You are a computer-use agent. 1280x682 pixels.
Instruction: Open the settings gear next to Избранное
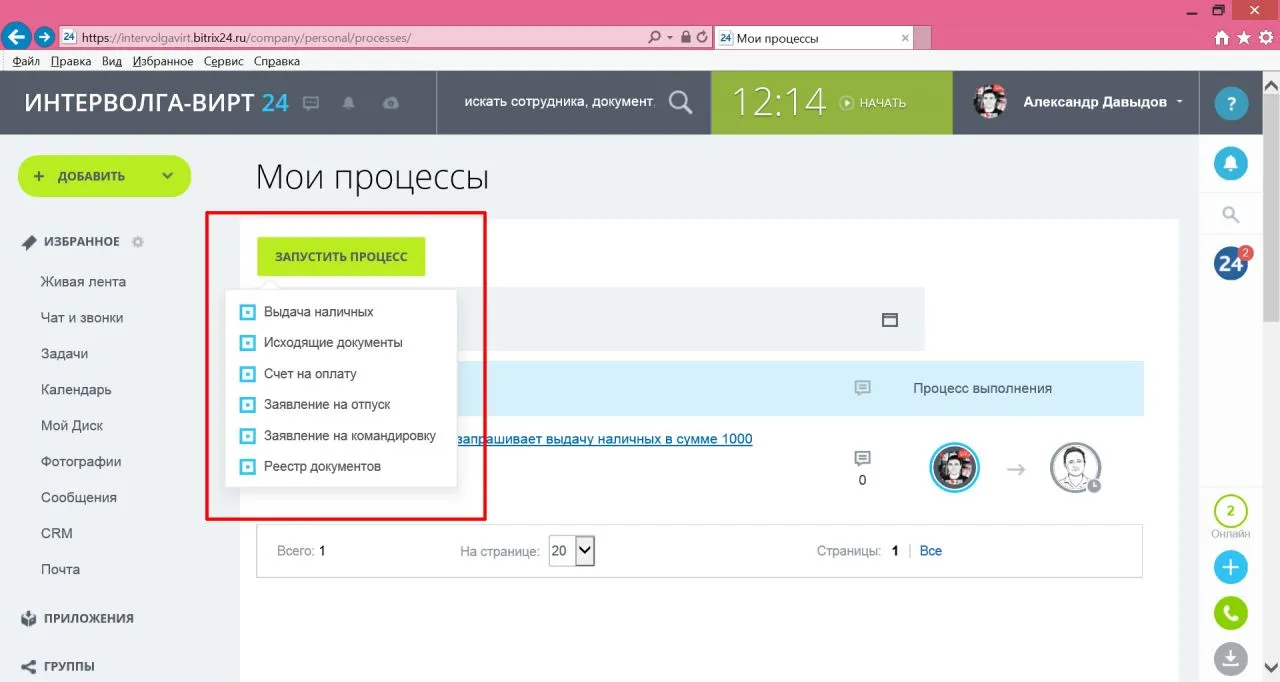click(x=138, y=242)
